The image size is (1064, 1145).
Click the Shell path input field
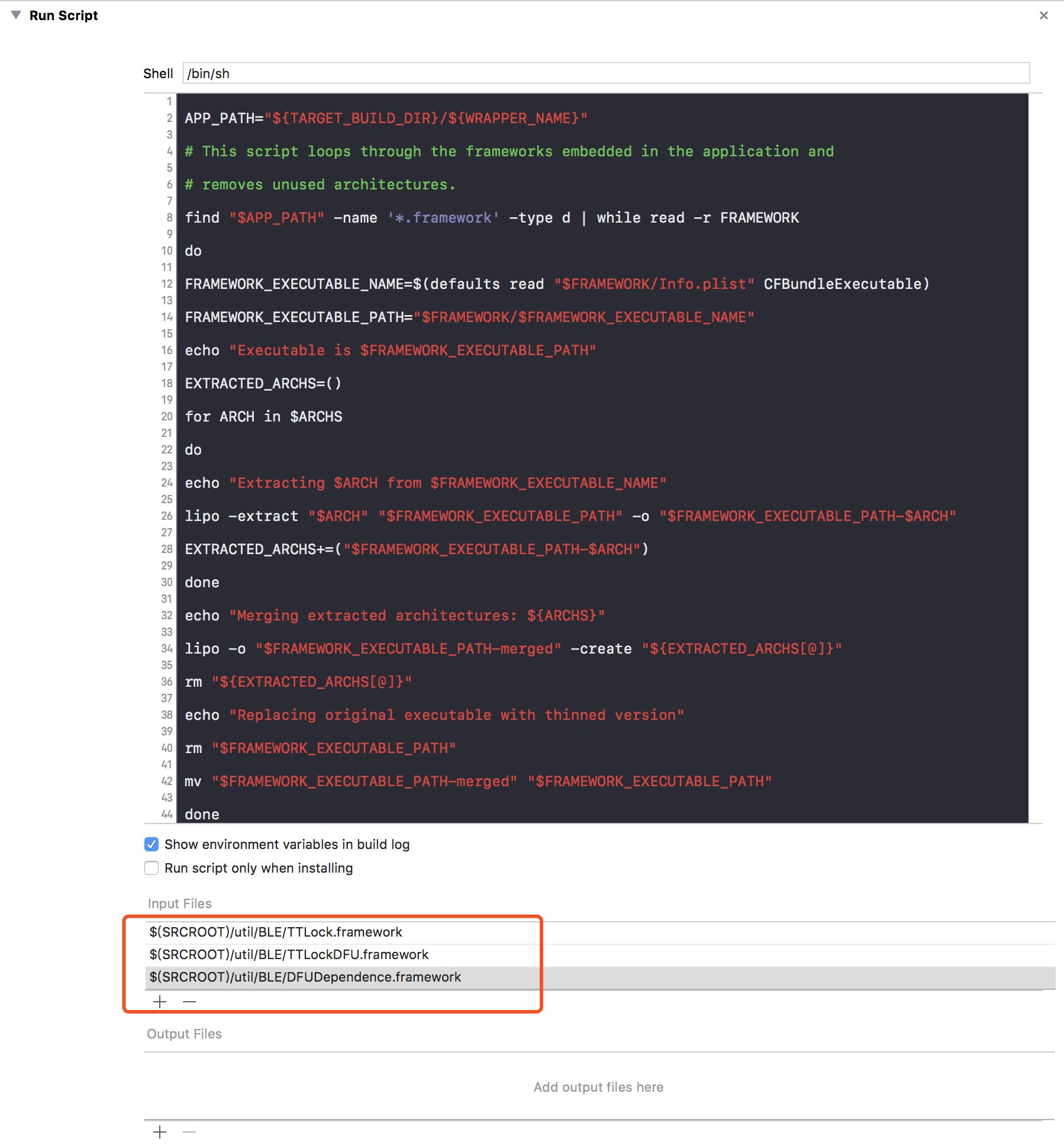click(x=606, y=73)
